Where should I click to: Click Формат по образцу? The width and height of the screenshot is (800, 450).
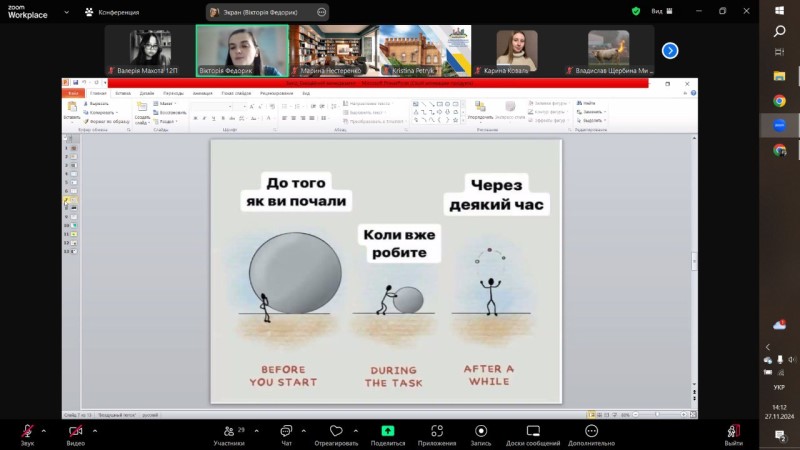[106, 121]
